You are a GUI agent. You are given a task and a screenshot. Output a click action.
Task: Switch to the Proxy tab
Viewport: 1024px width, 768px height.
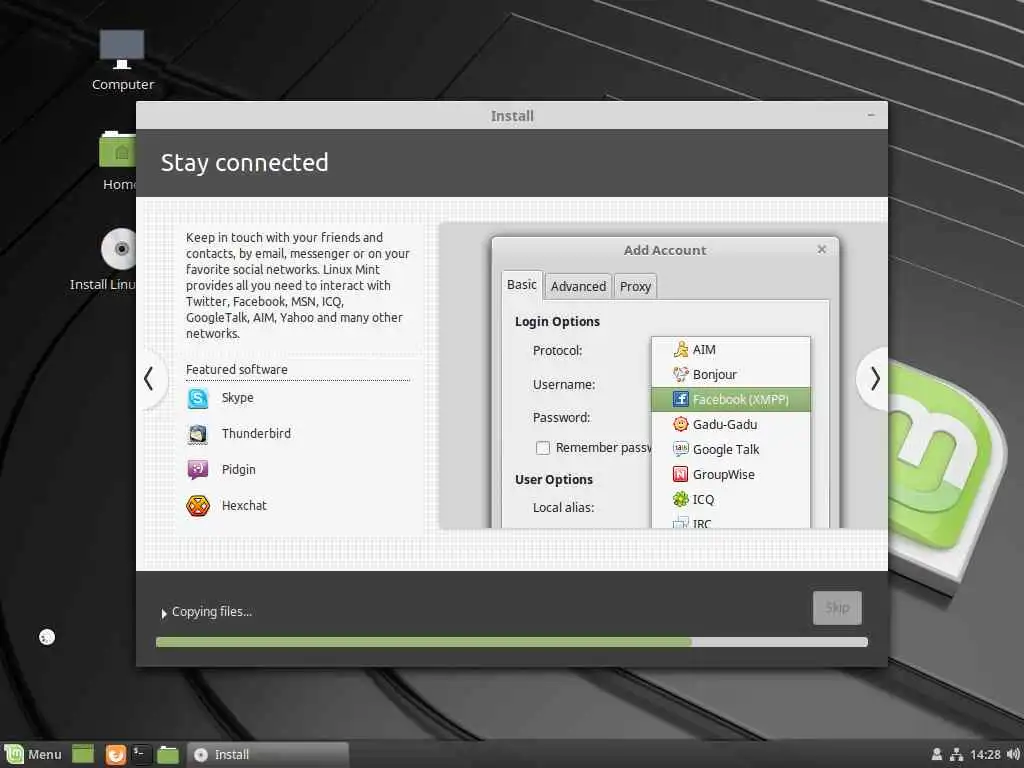[x=635, y=286]
